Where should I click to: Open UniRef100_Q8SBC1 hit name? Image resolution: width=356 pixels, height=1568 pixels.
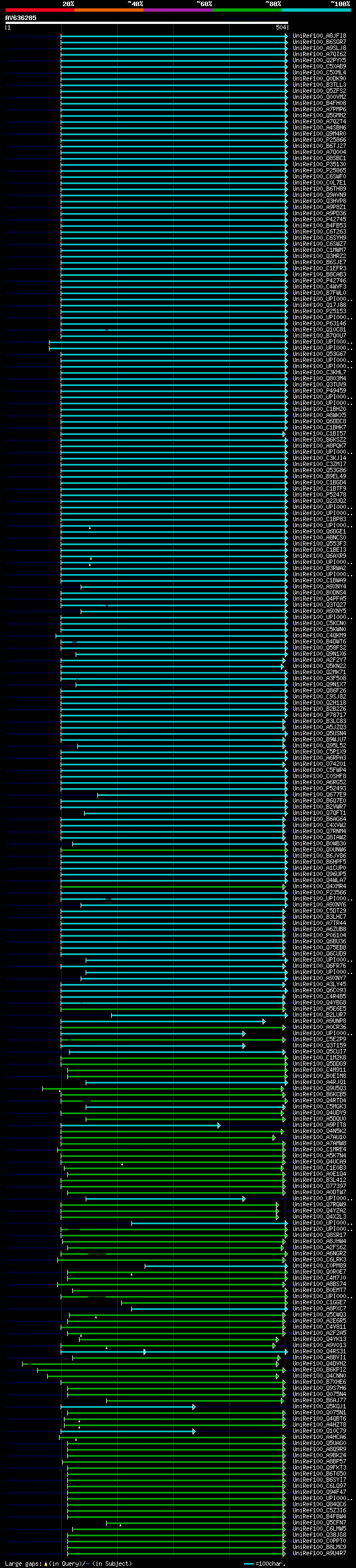(319, 159)
